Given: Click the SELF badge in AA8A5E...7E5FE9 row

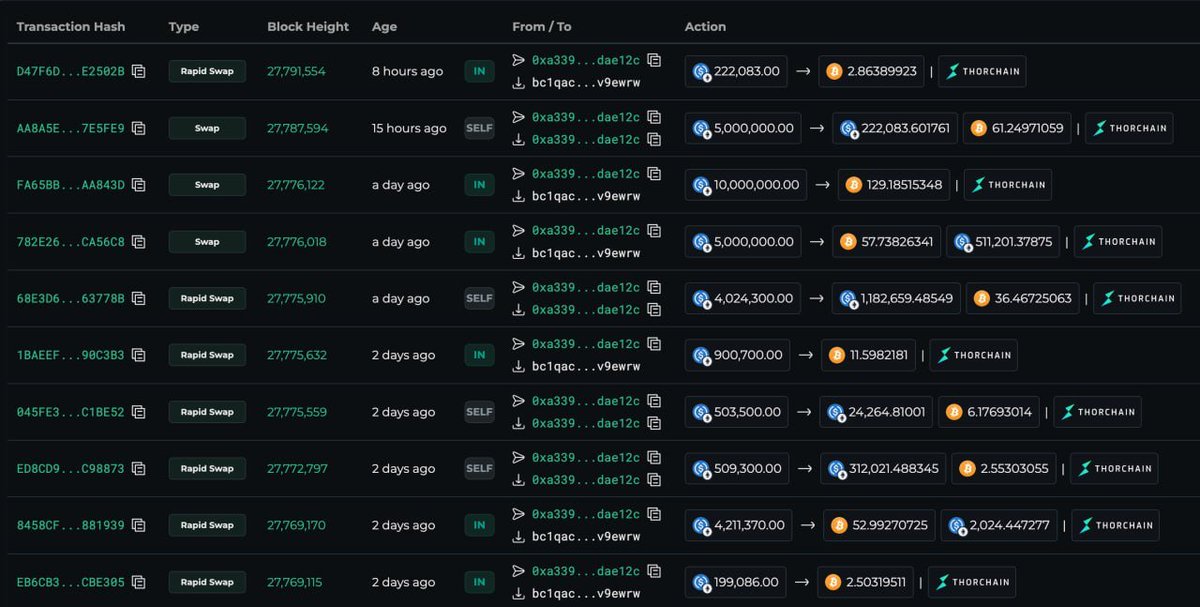Looking at the screenshot, I should click(480, 128).
